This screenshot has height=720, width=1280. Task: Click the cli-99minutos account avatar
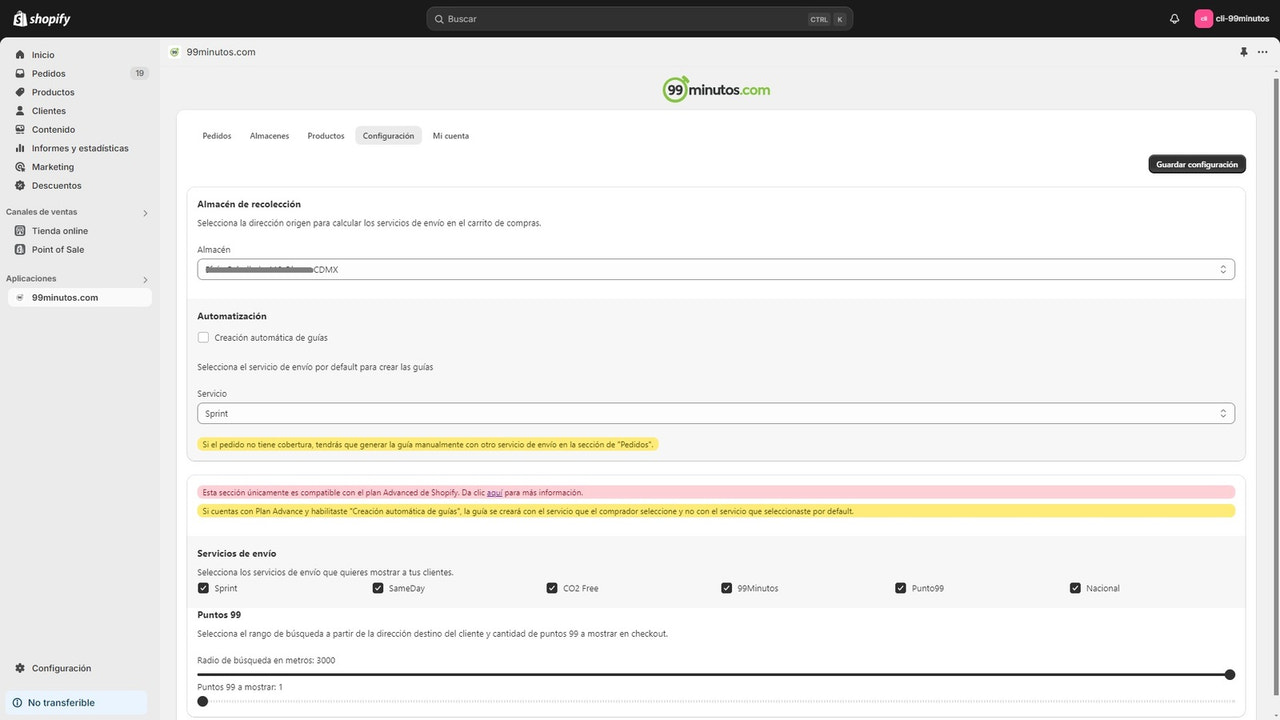point(1204,19)
